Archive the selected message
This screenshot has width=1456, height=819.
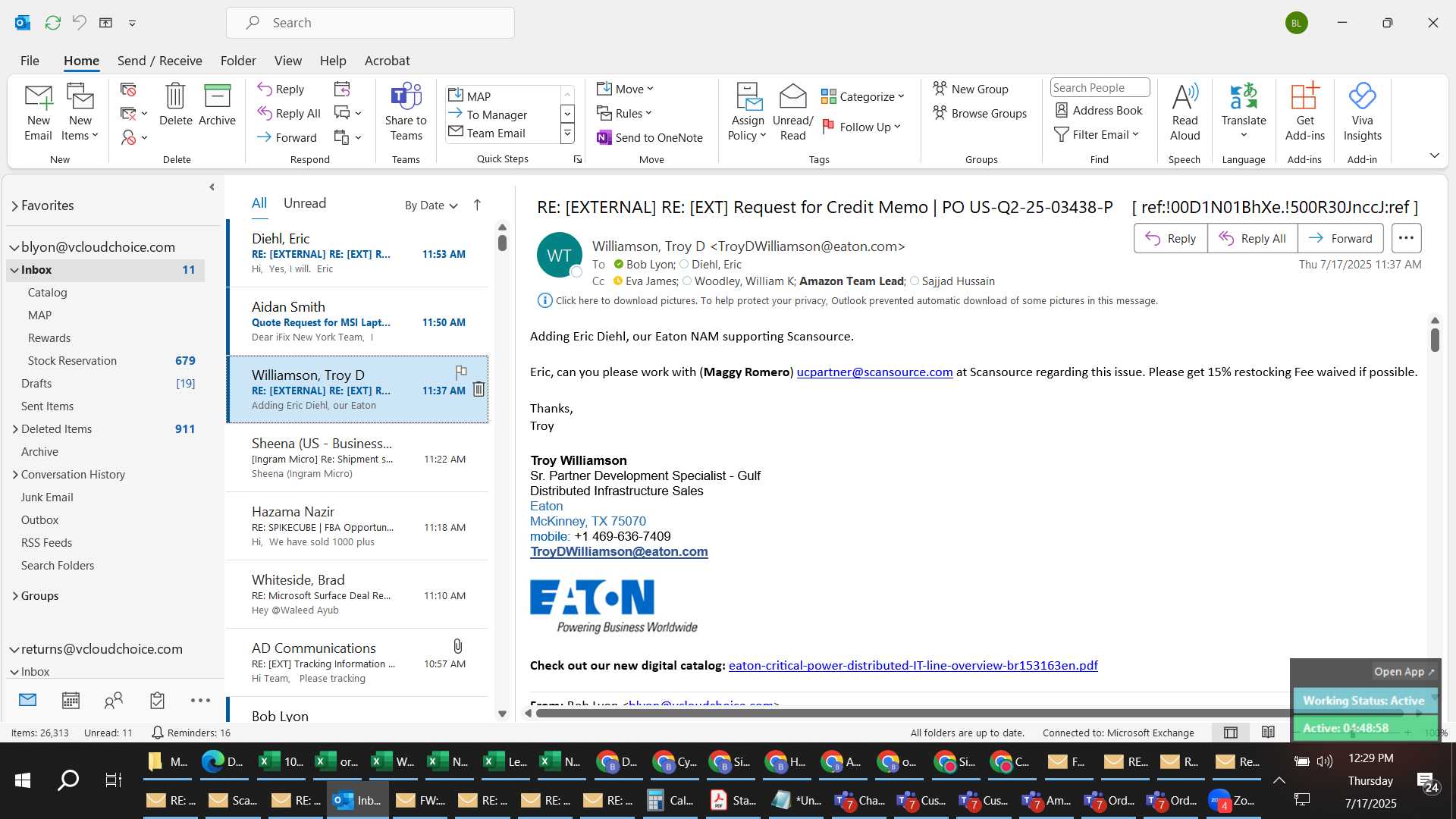click(217, 105)
